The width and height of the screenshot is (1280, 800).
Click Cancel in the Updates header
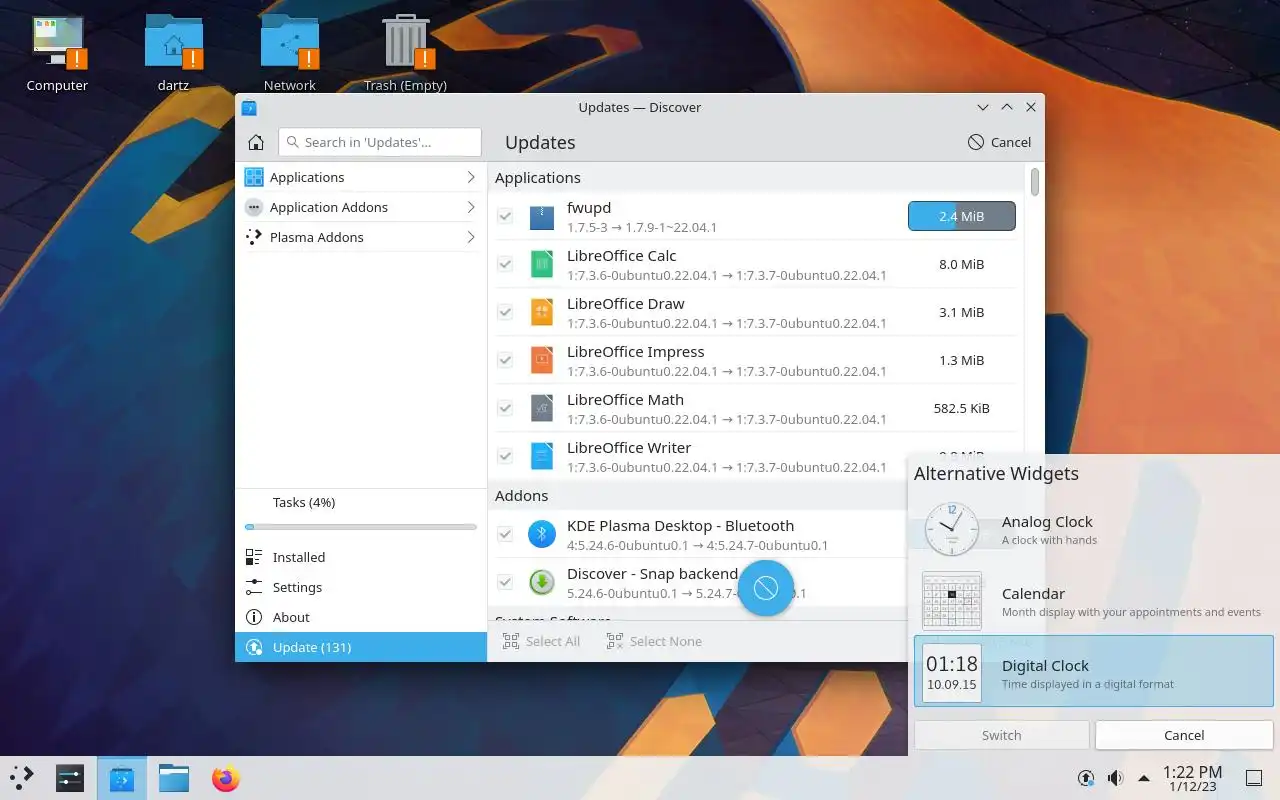point(999,142)
